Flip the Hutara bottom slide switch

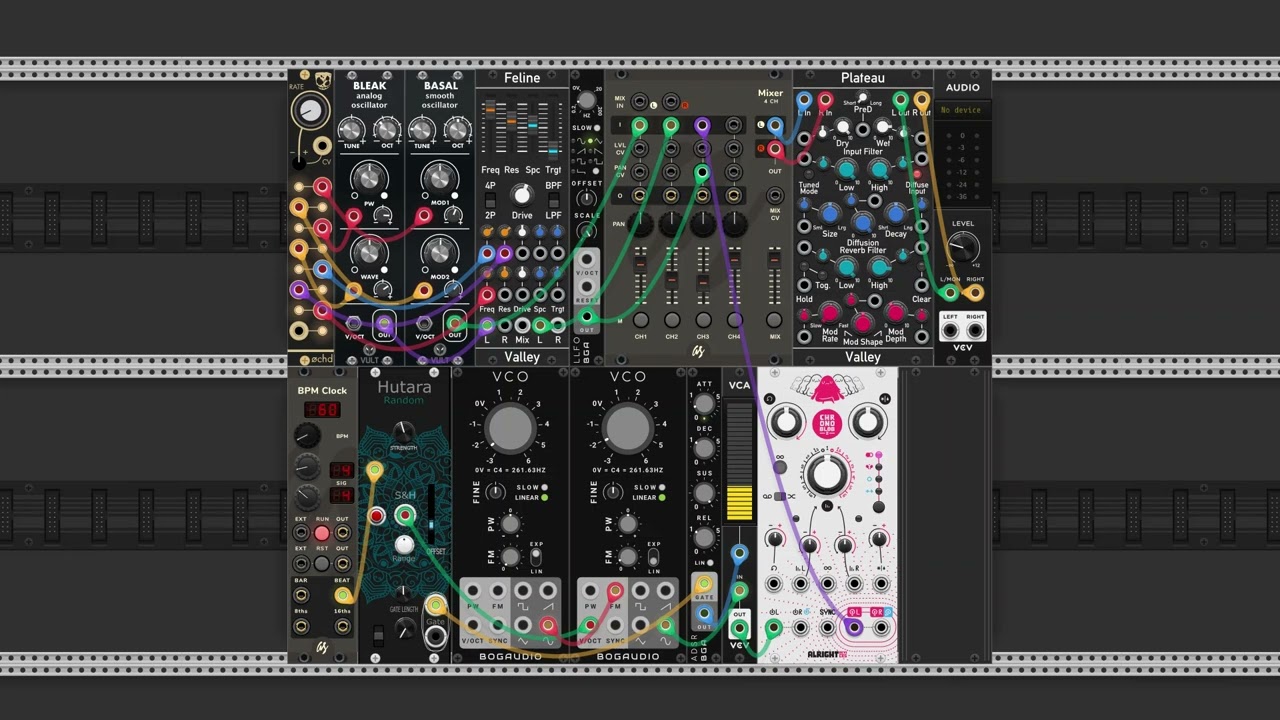coord(378,635)
